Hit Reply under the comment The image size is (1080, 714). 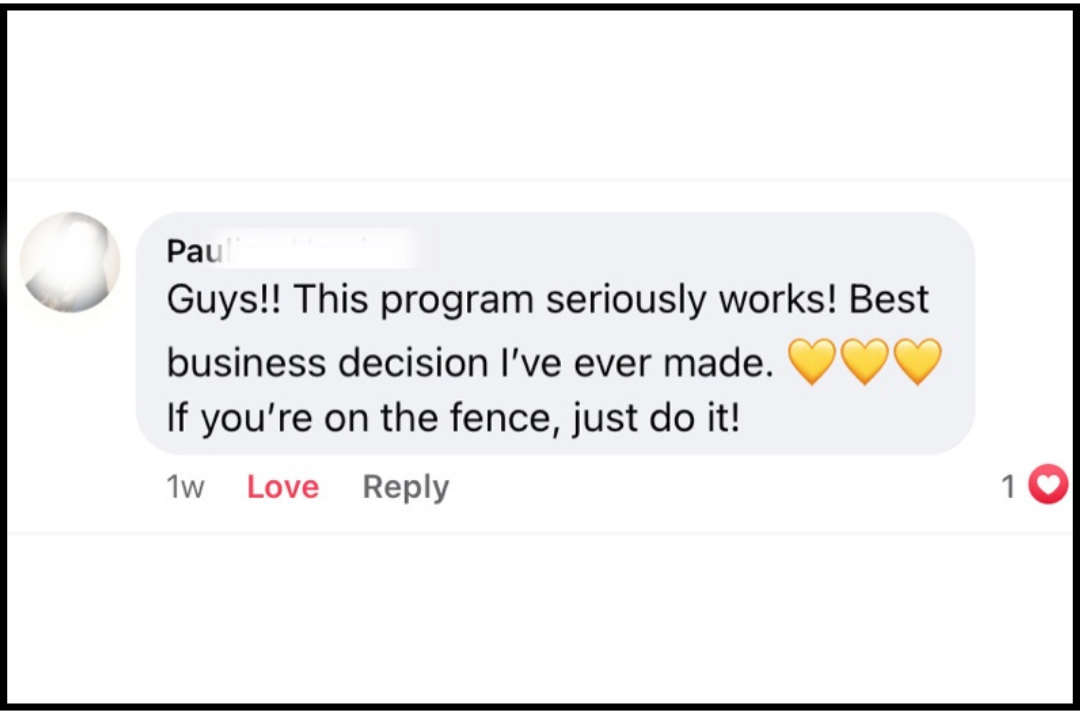[x=405, y=487]
